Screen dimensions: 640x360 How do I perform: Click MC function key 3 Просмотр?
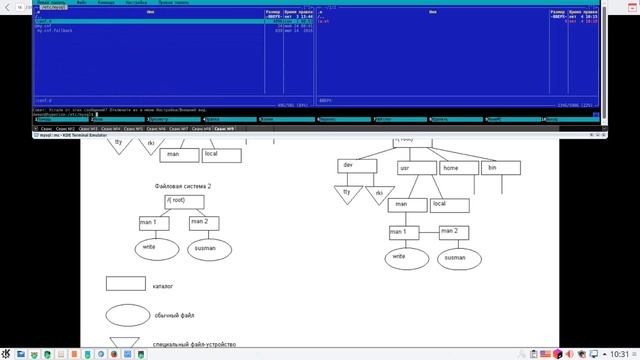tap(175, 120)
